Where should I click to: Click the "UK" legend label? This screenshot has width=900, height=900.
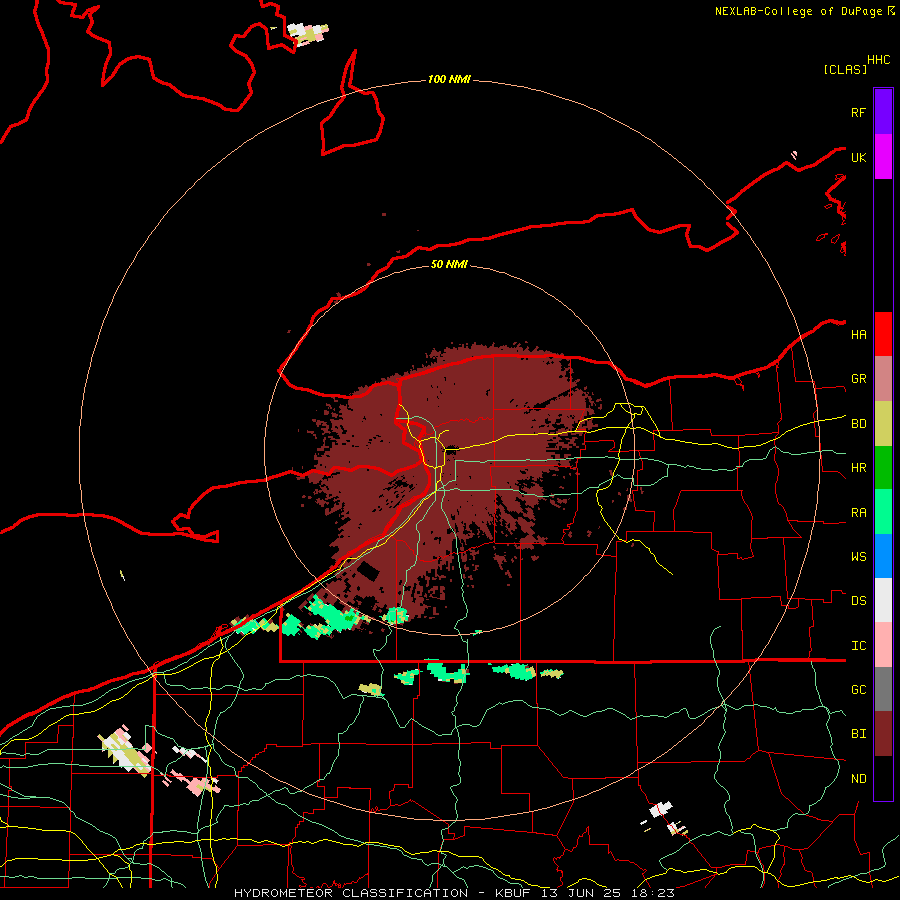858,157
